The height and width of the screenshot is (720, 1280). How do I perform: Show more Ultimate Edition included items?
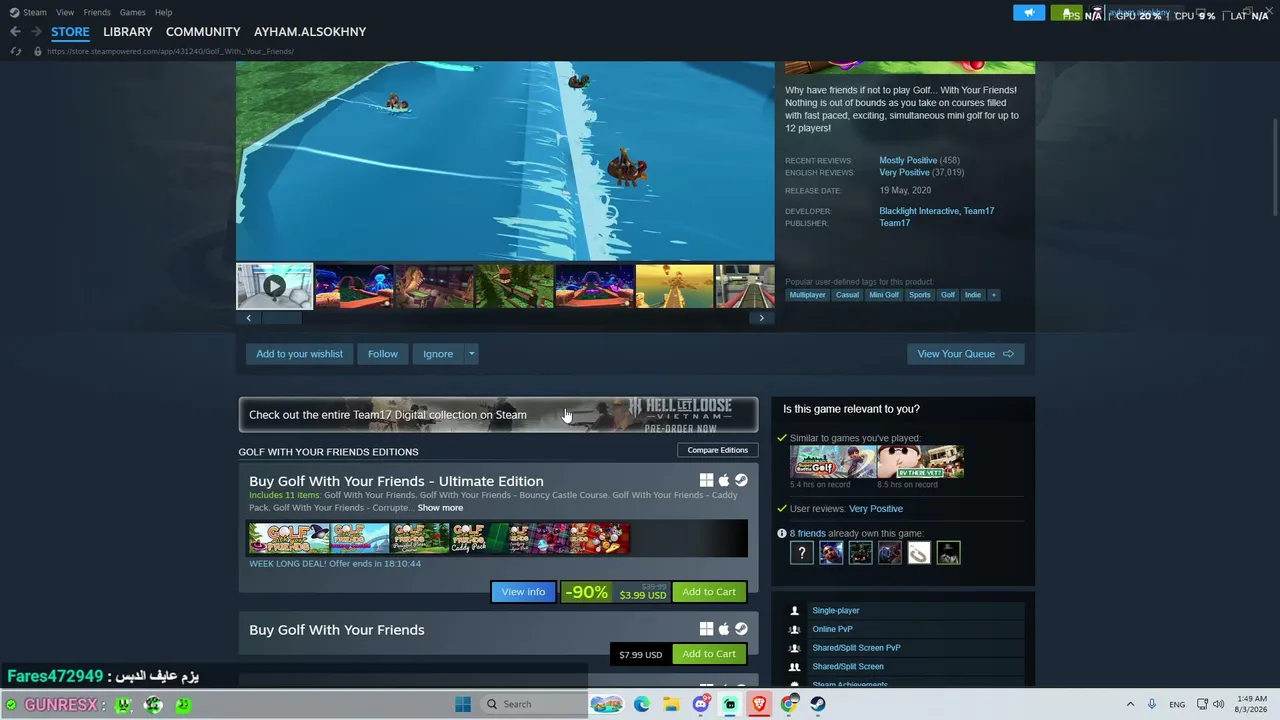[440, 508]
